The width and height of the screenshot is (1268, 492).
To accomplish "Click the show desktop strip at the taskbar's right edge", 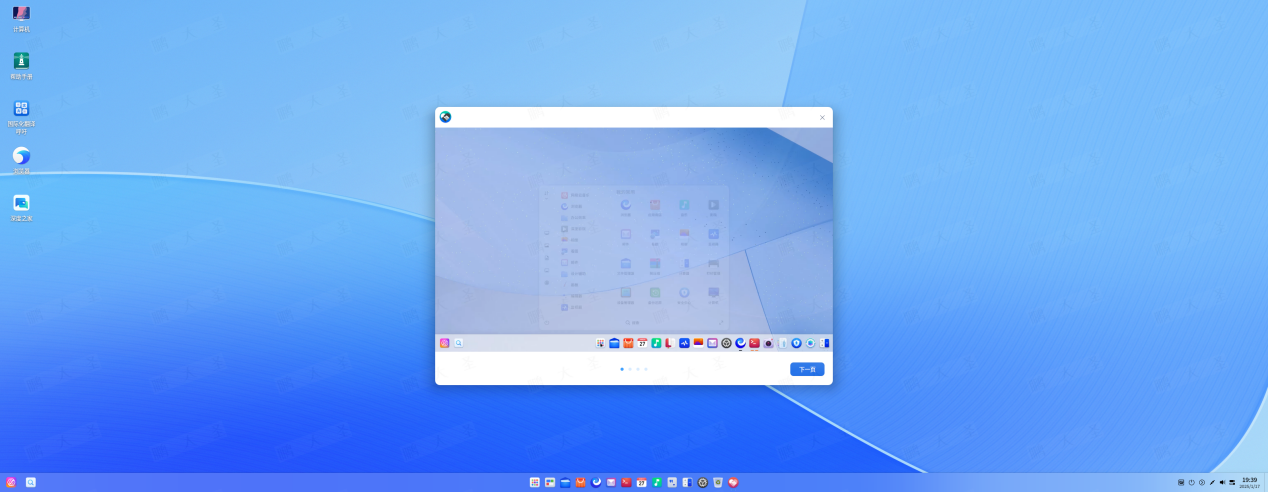I will (x=1266, y=482).
